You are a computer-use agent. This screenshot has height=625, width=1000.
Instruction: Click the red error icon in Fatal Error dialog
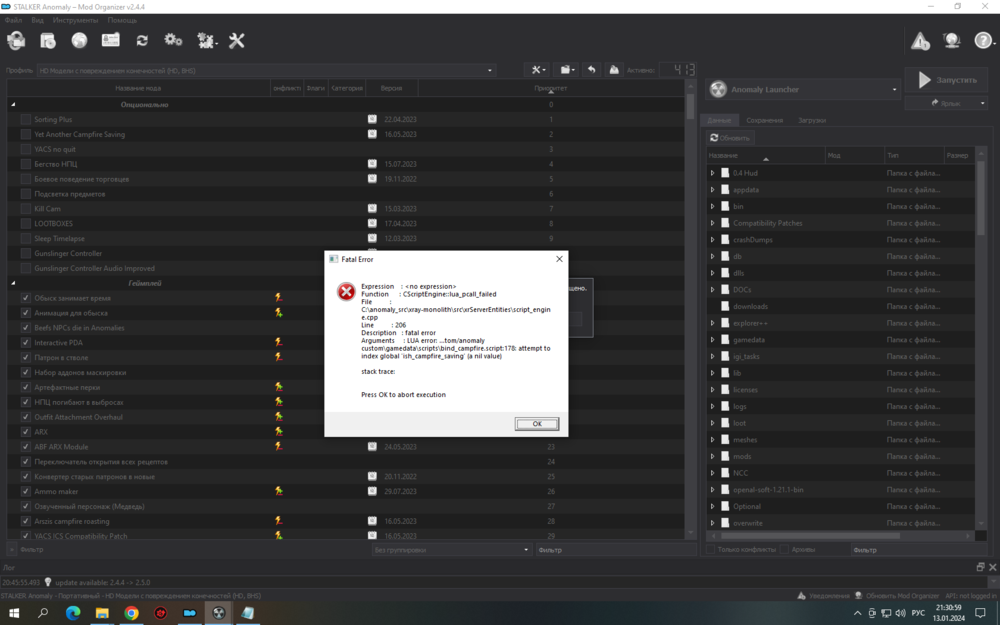(346, 292)
